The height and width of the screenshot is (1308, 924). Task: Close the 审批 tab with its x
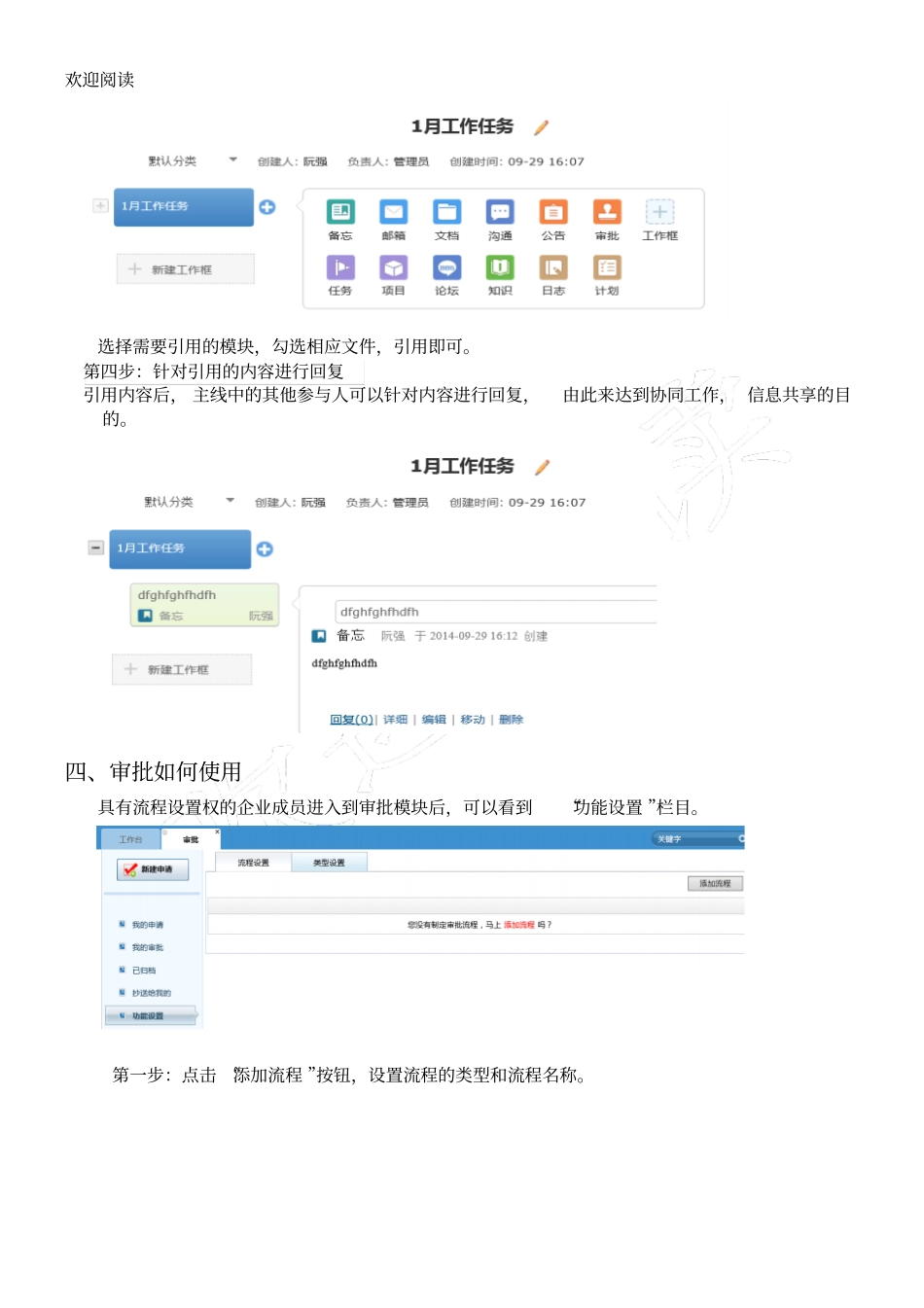217,831
